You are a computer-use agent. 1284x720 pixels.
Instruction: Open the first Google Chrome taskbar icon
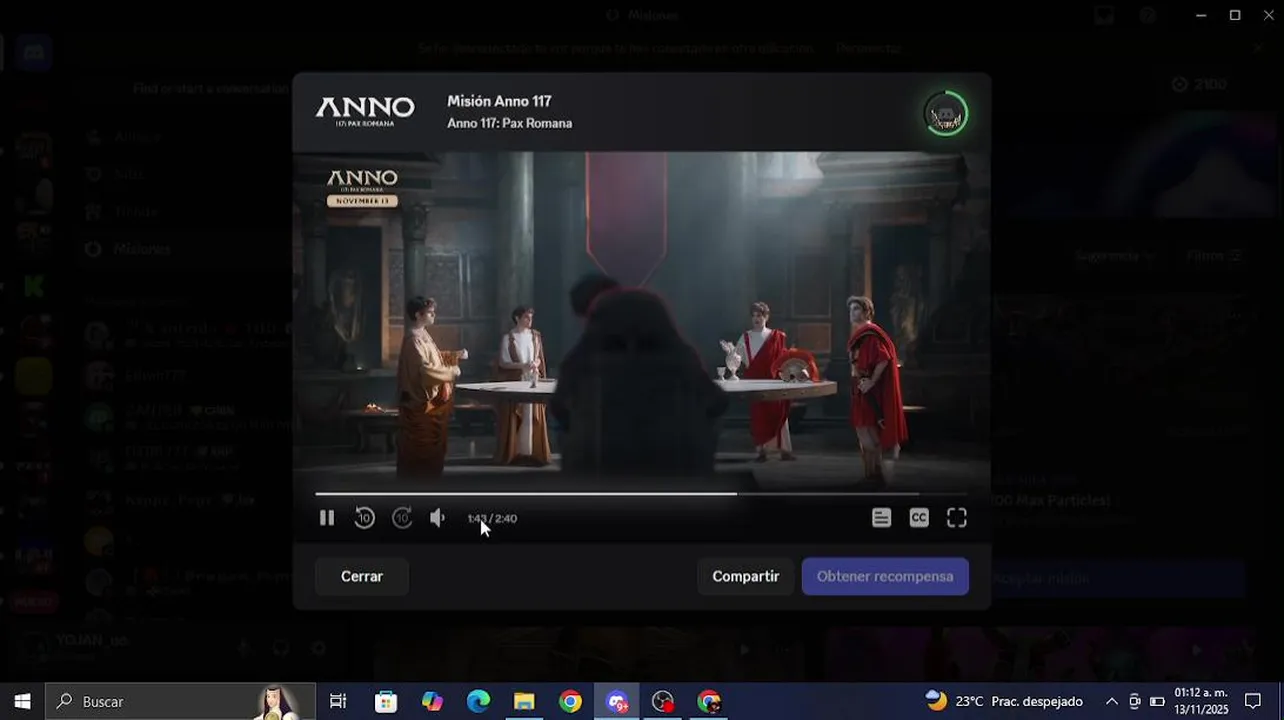click(x=570, y=701)
